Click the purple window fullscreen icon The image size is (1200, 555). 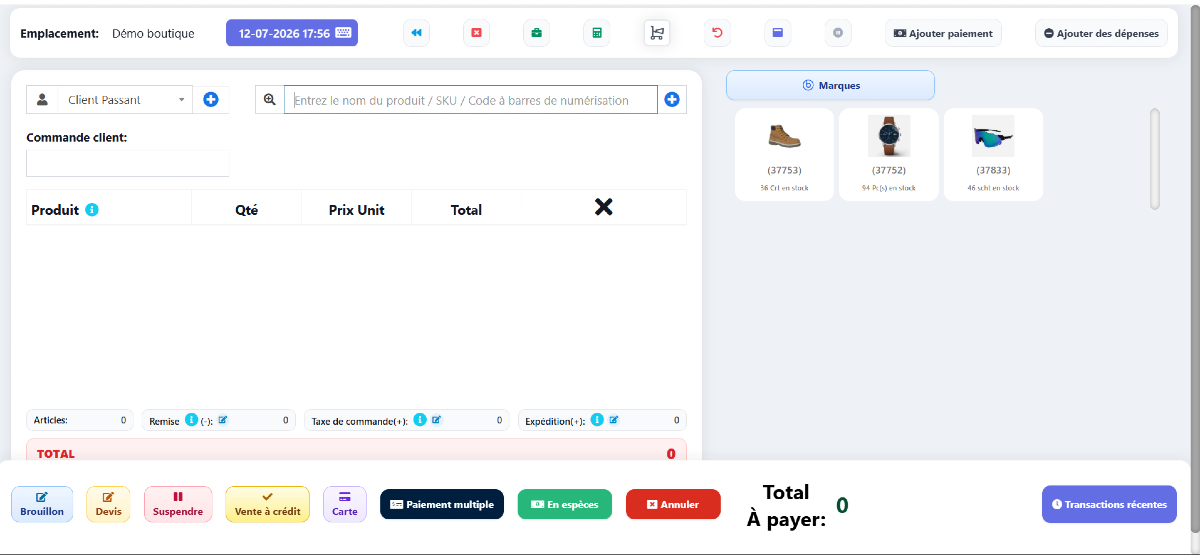(x=777, y=33)
